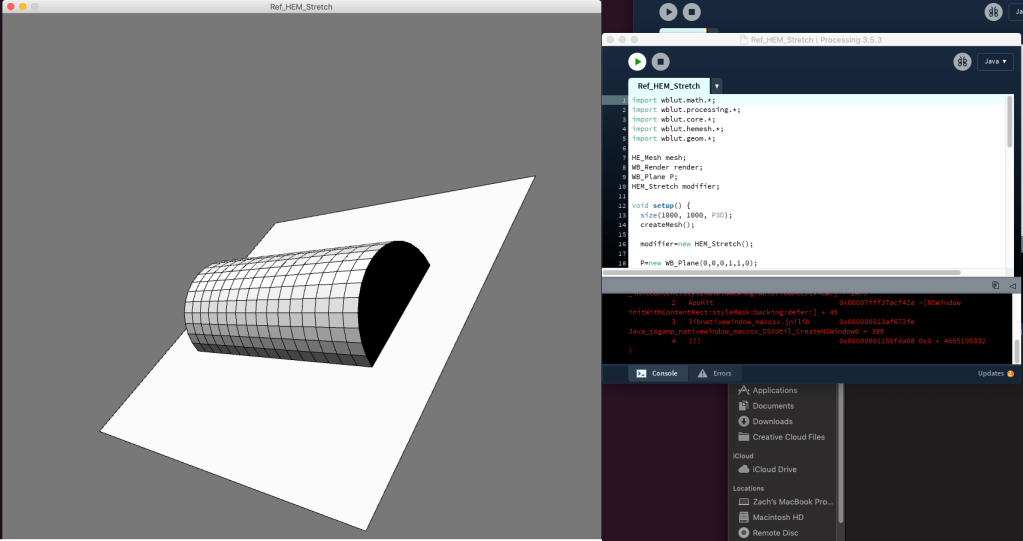Switch to the Console tab
The width and height of the screenshot is (1023, 541).
658,373
